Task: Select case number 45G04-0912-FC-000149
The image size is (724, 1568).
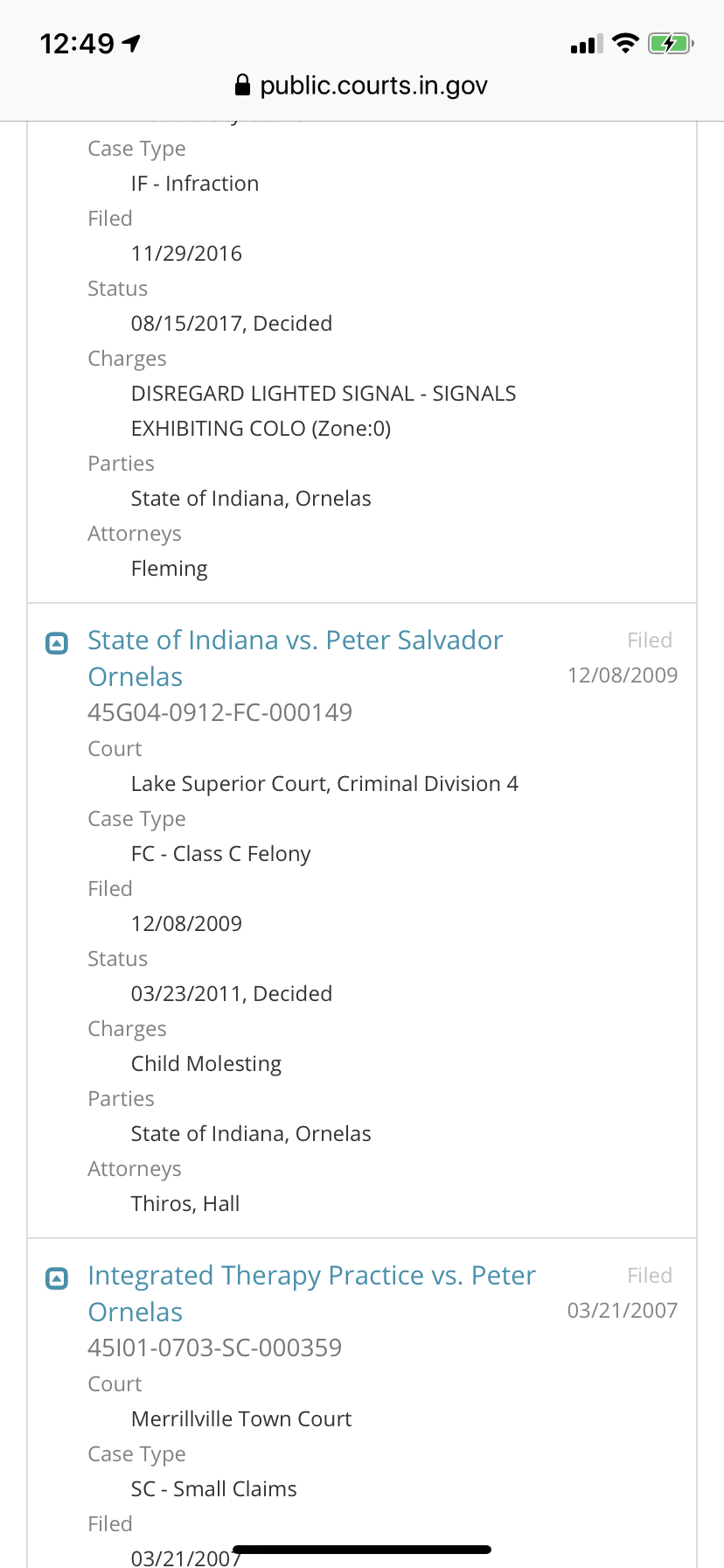Action: click(219, 712)
